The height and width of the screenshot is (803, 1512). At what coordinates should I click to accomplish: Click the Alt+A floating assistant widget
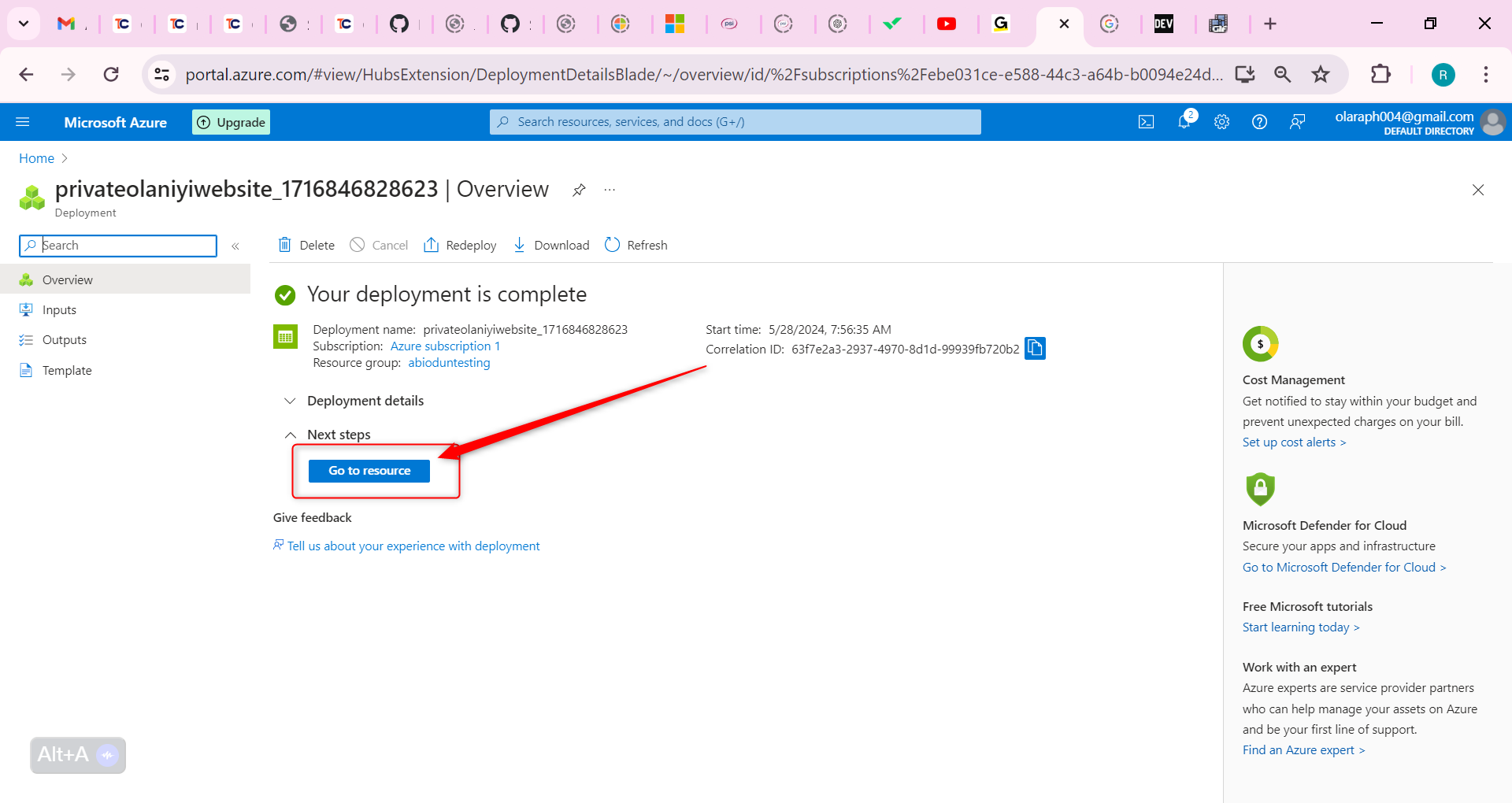pos(78,755)
